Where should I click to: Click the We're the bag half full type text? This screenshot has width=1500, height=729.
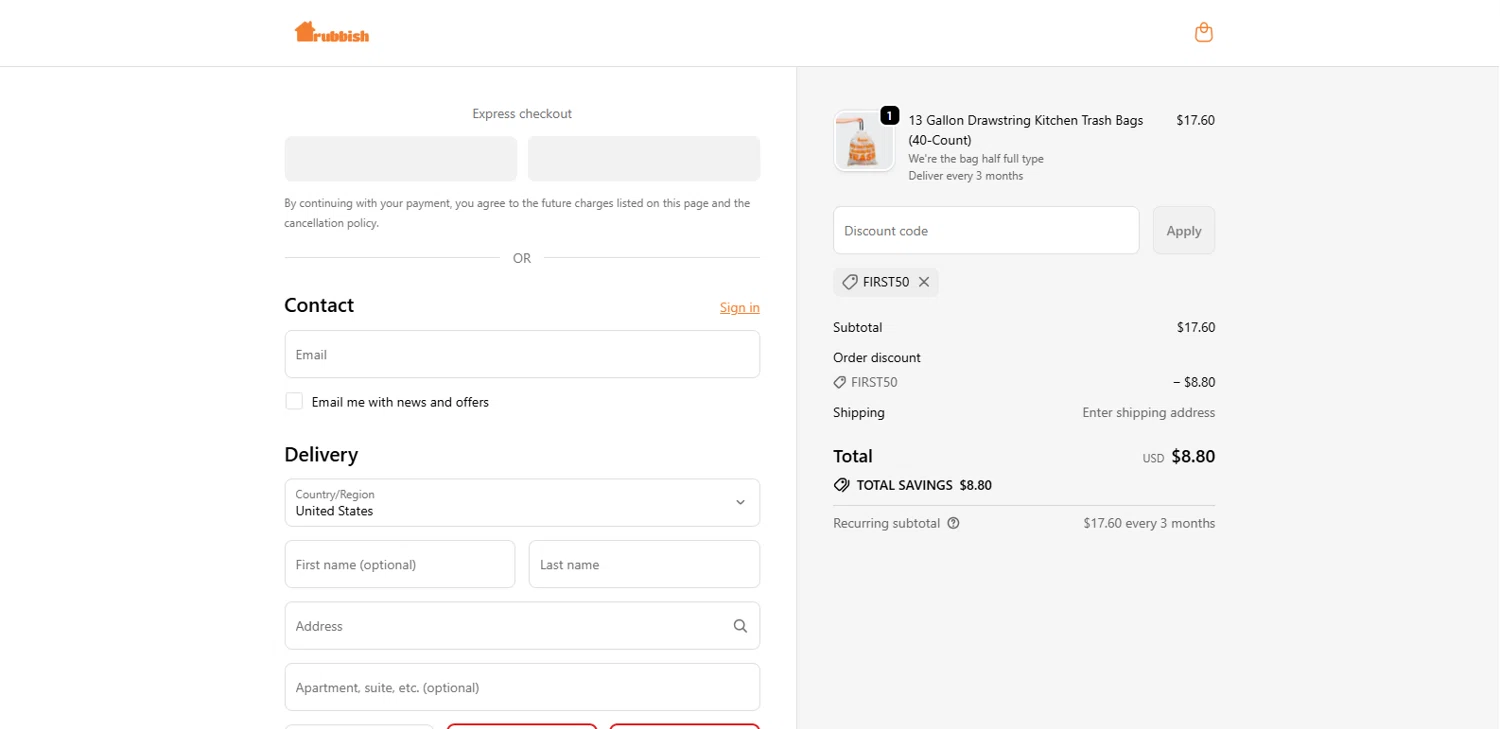click(976, 159)
